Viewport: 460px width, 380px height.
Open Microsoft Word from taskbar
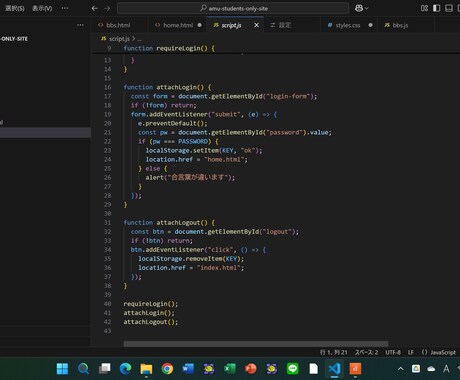pyautogui.click(x=188, y=369)
